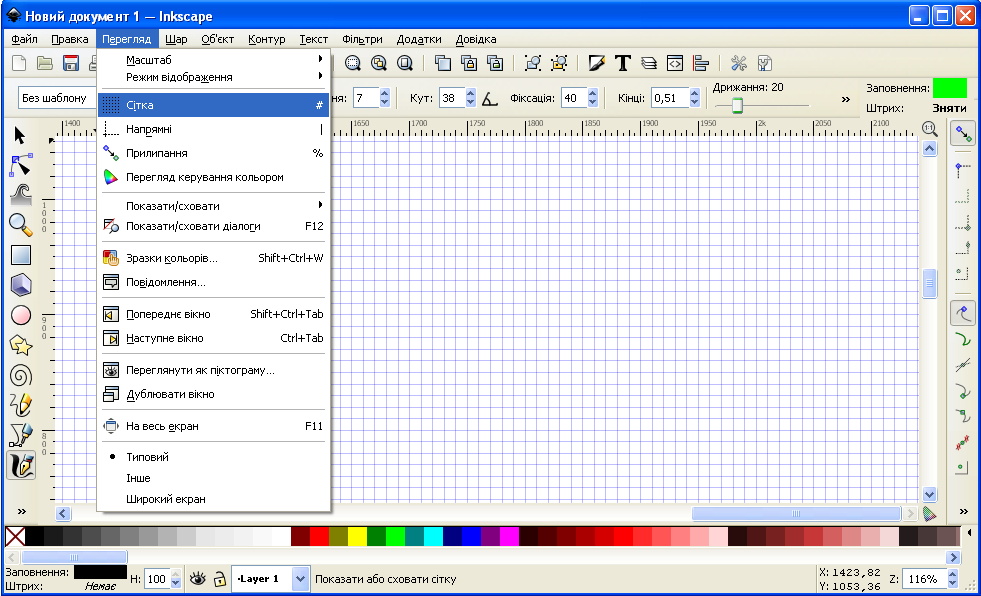Open the XML editor icon
Viewport: 981px width, 596px height.
[x=675, y=63]
